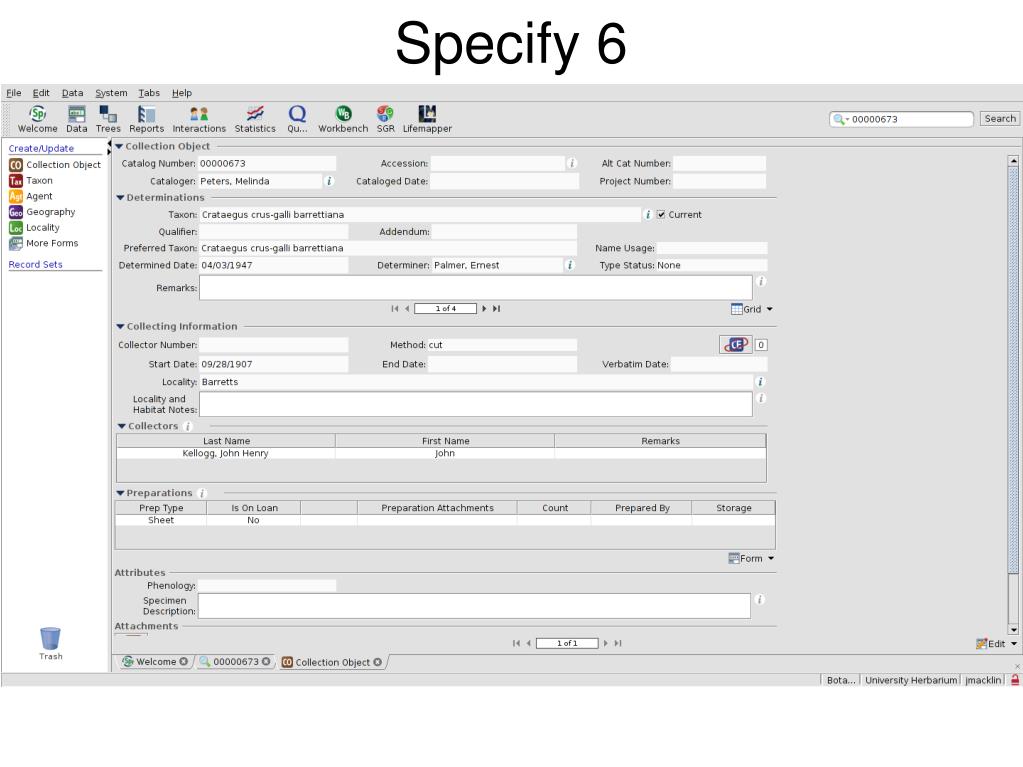
Task: Open the Edit menu
Action: [x=41, y=93]
